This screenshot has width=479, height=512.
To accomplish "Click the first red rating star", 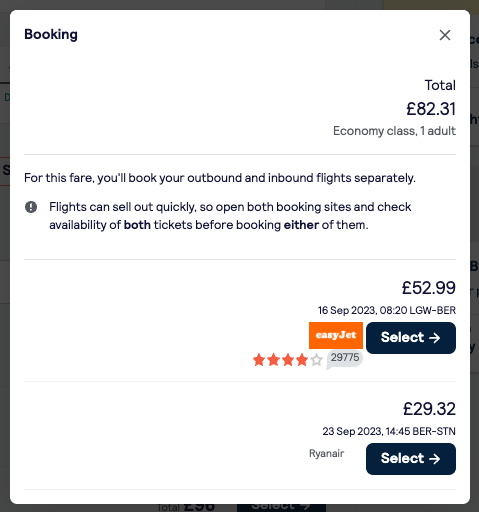I will (259, 360).
